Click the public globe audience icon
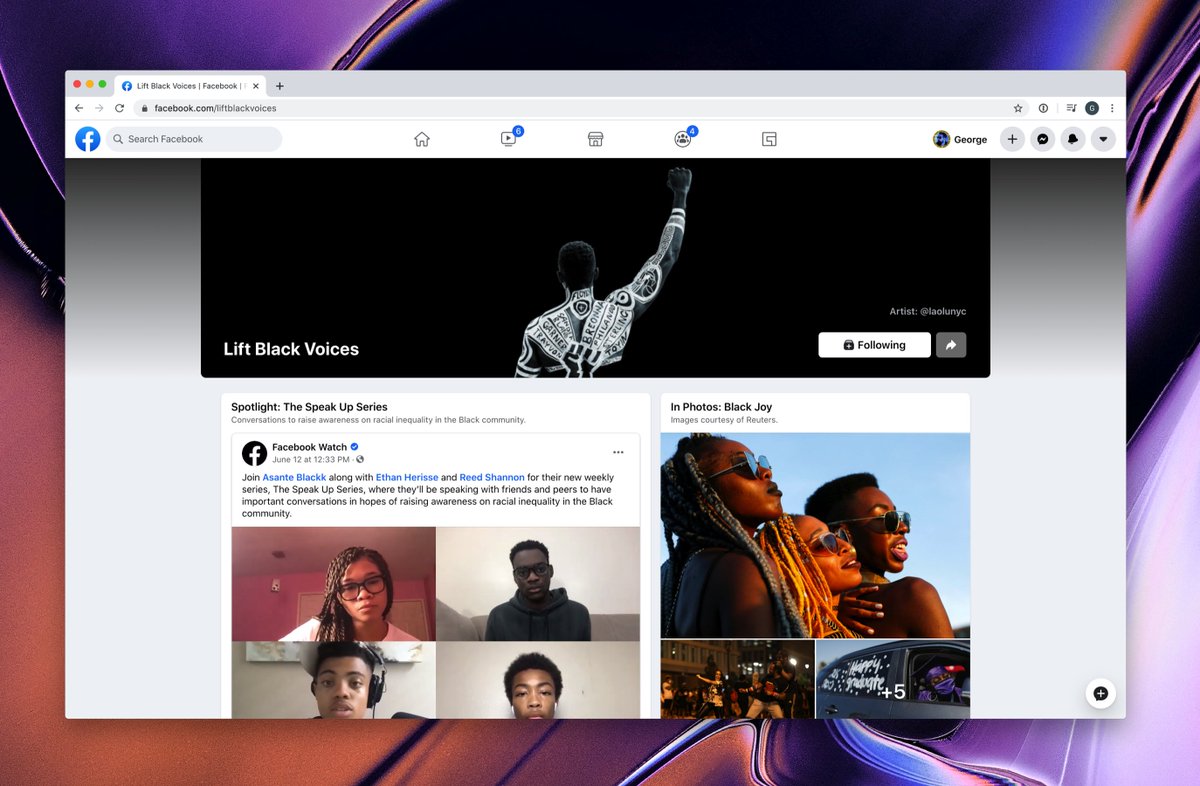The image size is (1200, 786). coord(360,460)
